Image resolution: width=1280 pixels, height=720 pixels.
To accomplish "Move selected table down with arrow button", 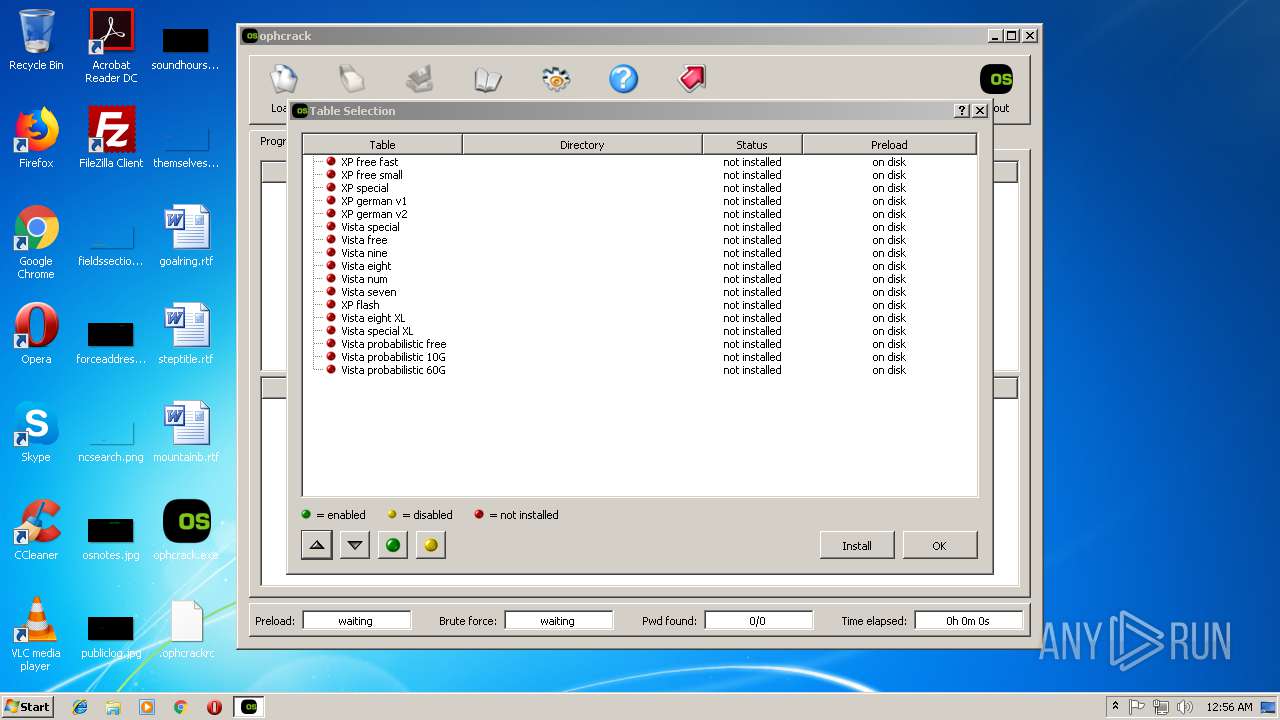I will 355,545.
